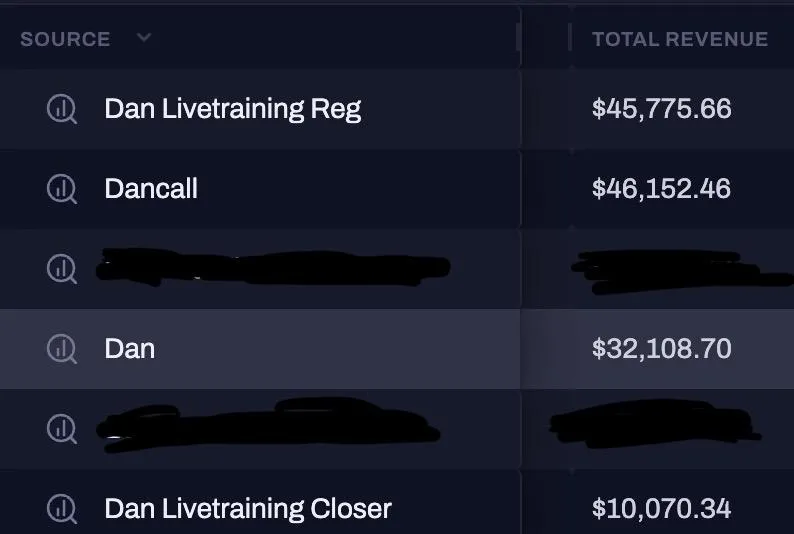Screen dimensions: 794x534
Task: Expand the Source column chevron dropdown
Action: pos(144,38)
